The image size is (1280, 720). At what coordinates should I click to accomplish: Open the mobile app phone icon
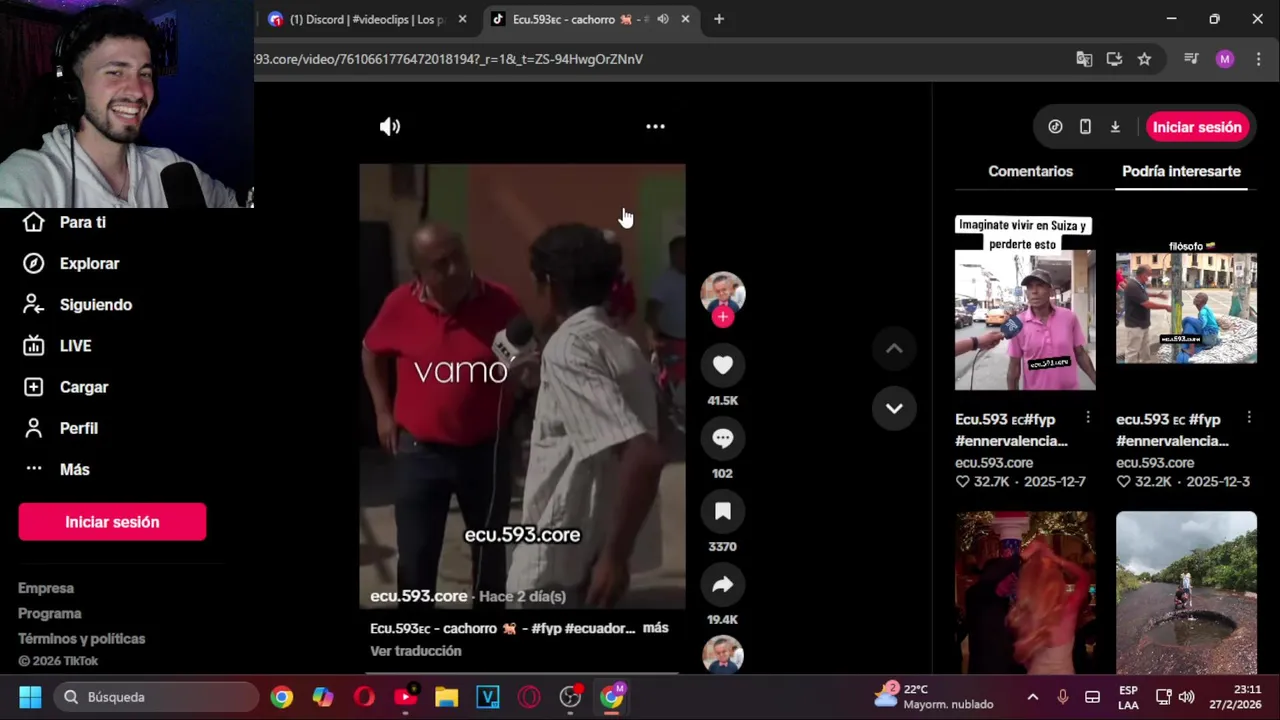(1085, 127)
